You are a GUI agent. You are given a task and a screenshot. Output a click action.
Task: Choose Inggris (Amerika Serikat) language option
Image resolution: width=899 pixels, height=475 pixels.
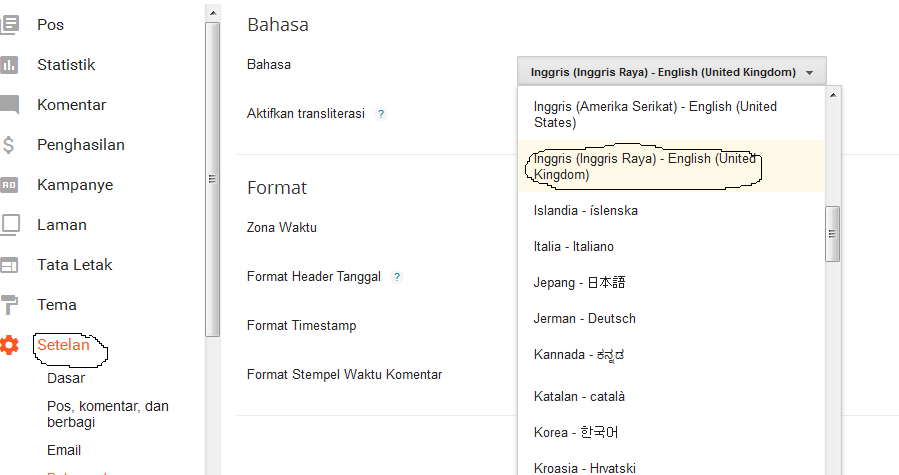point(655,114)
